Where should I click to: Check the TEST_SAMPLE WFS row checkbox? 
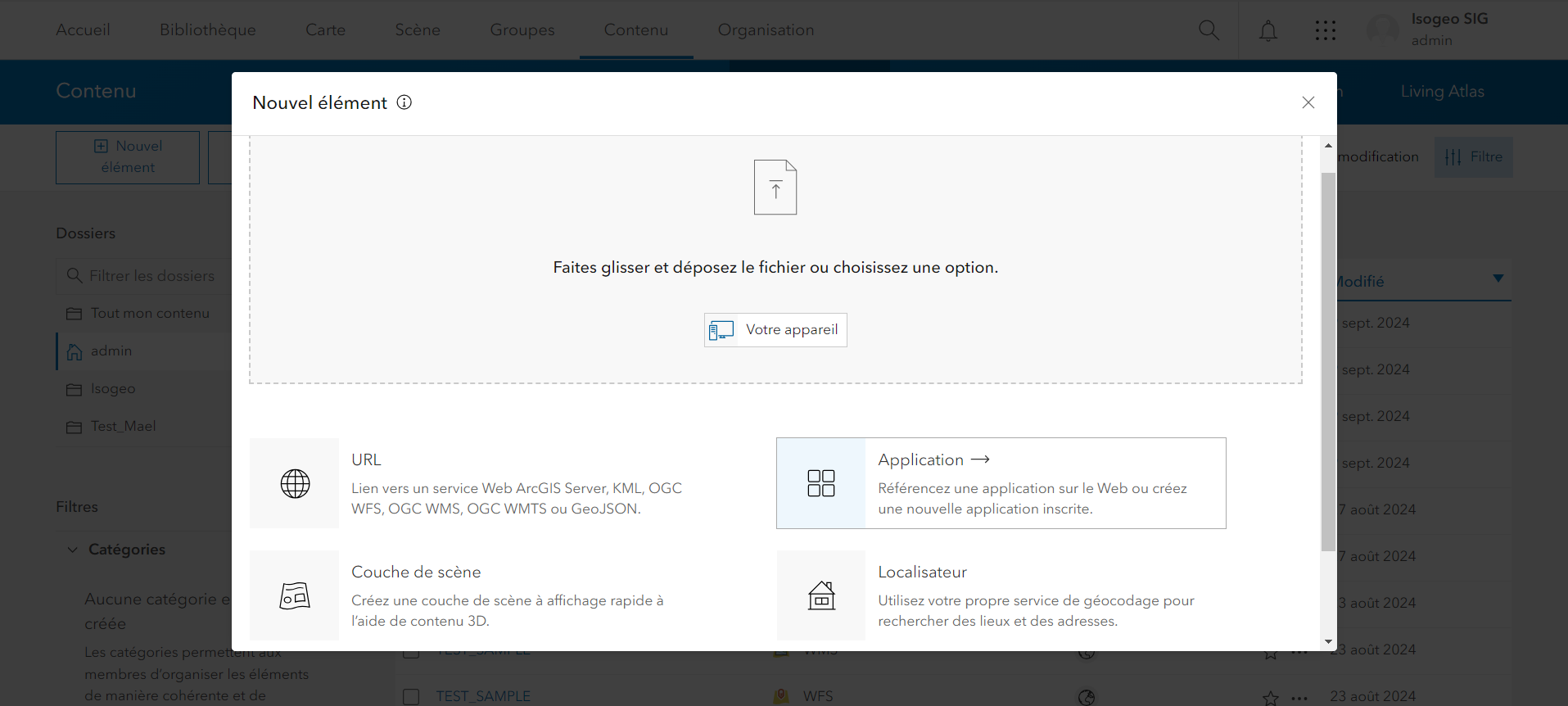pyautogui.click(x=411, y=697)
